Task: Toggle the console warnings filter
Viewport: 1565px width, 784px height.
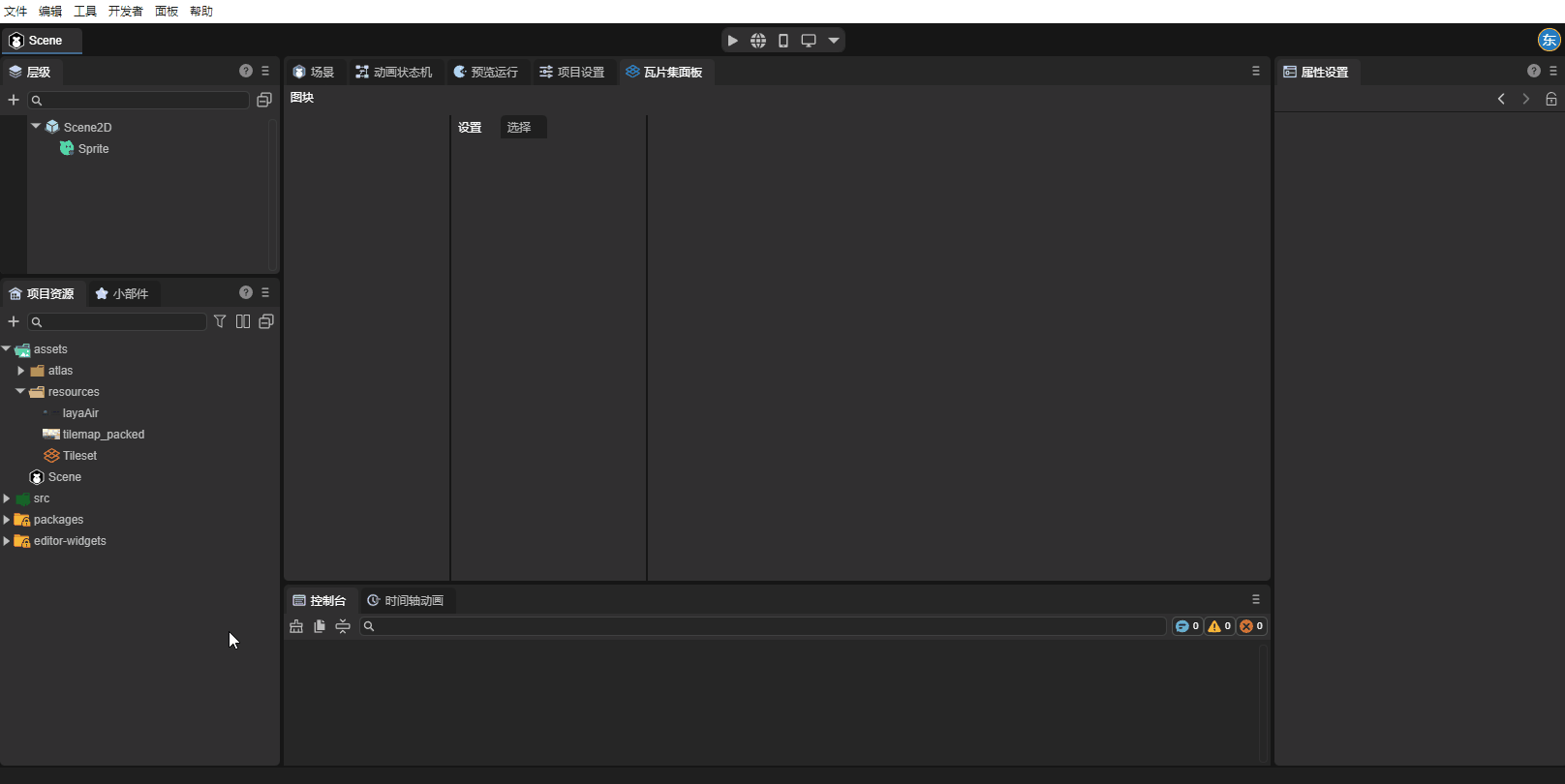Action: [1219, 626]
